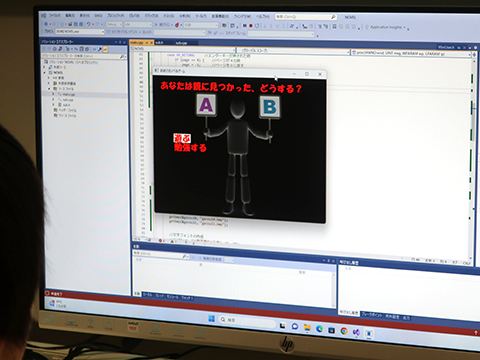Click the red Stop Debugging square icon
The width and height of the screenshot is (480, 360).
[x=251, y=25]
